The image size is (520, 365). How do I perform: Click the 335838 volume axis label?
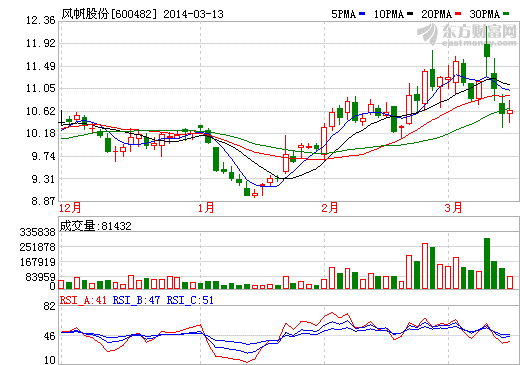[x=37, y=232]
